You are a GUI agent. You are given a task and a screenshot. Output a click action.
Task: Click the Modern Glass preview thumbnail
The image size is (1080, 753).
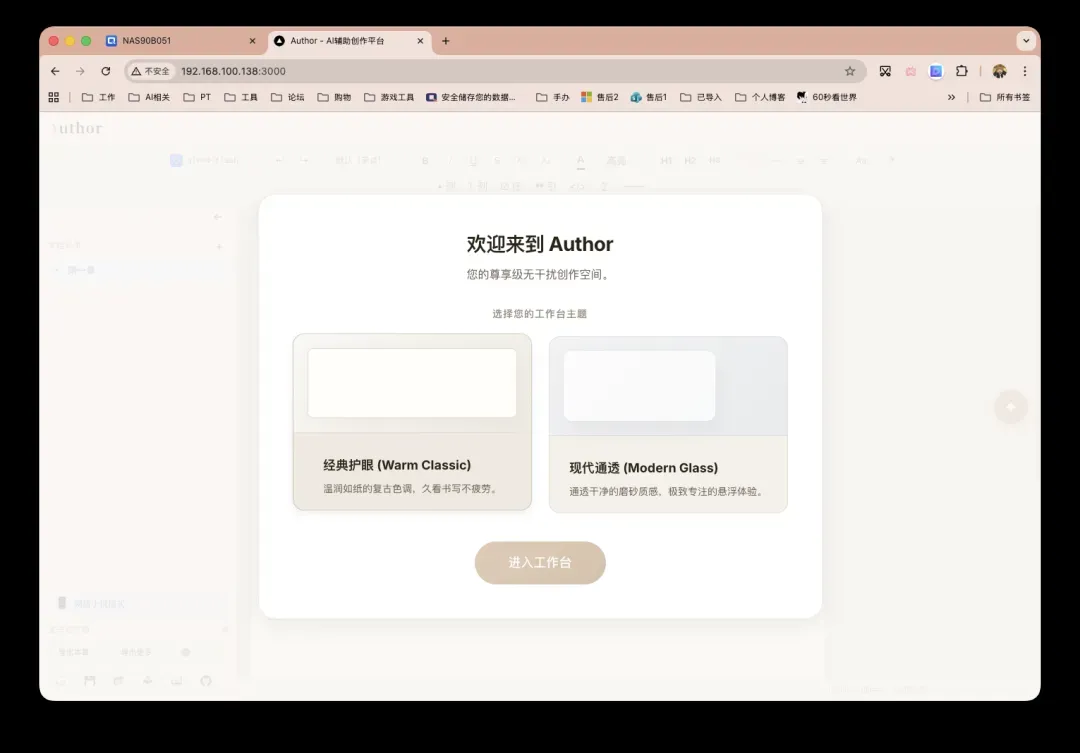pos(640,386)
